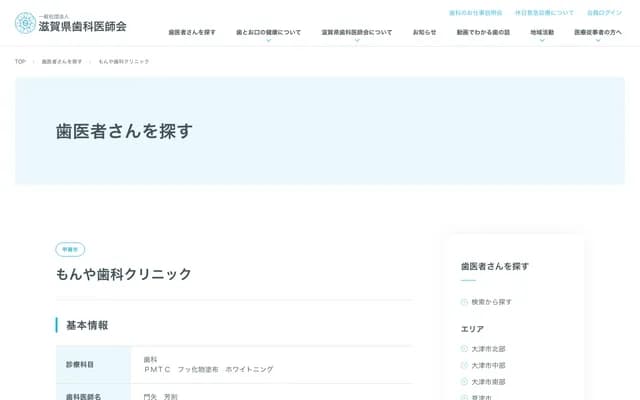This screenshot has width=640, height=400.
Task: Expand chevron under 滋賀県歯科医師会について
Action: coord(357,40)
